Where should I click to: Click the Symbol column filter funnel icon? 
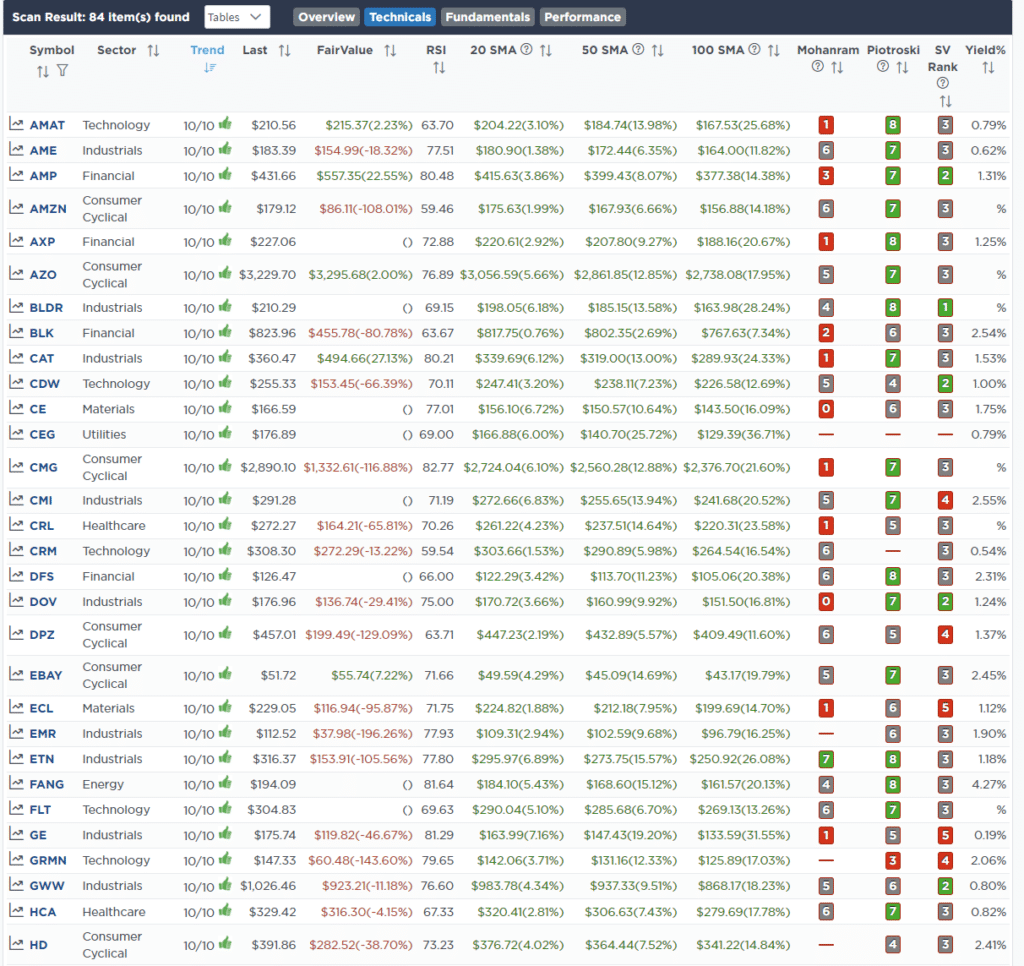tap(63, 71)
